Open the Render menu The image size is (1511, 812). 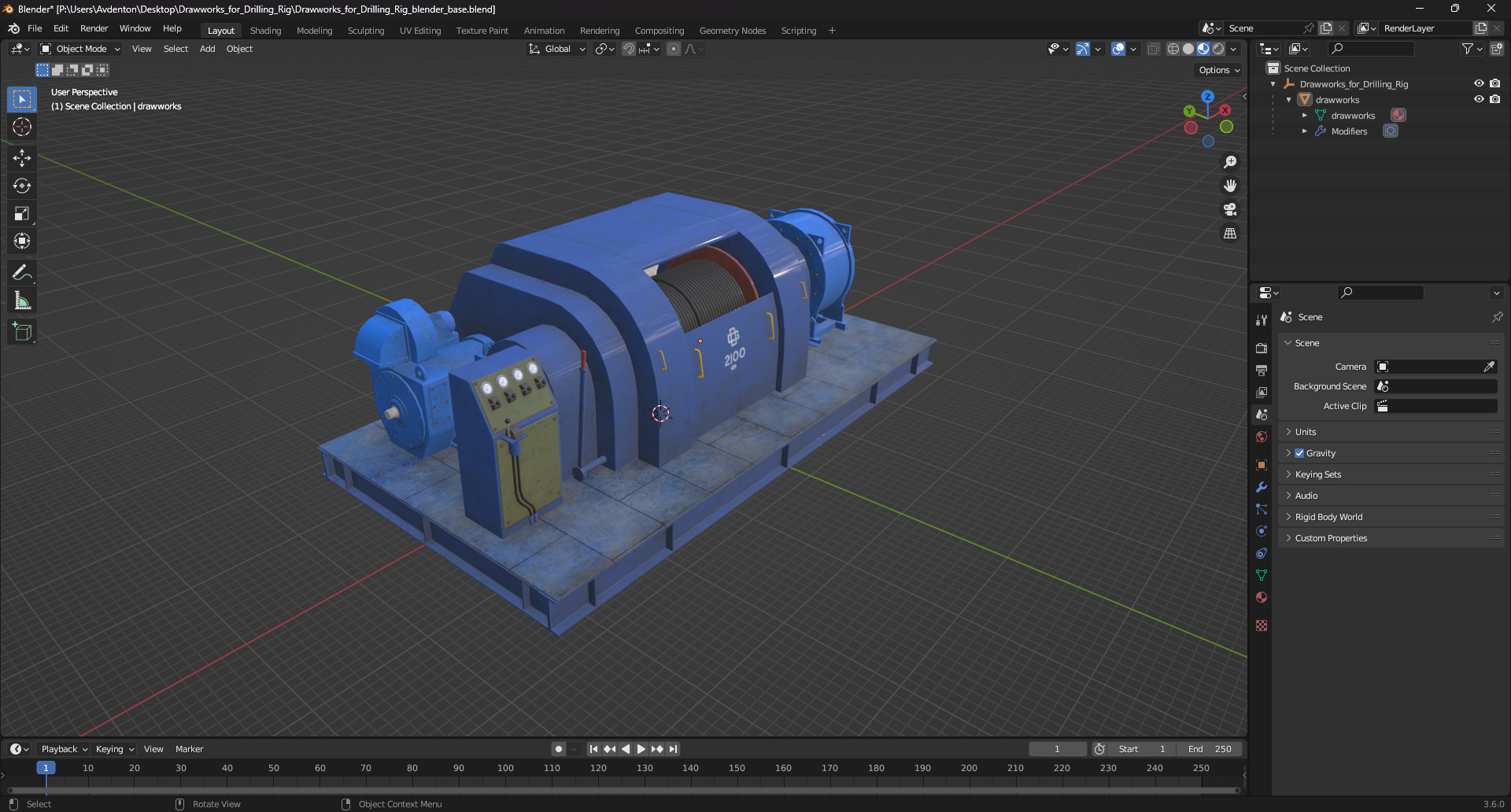[94, 28]
